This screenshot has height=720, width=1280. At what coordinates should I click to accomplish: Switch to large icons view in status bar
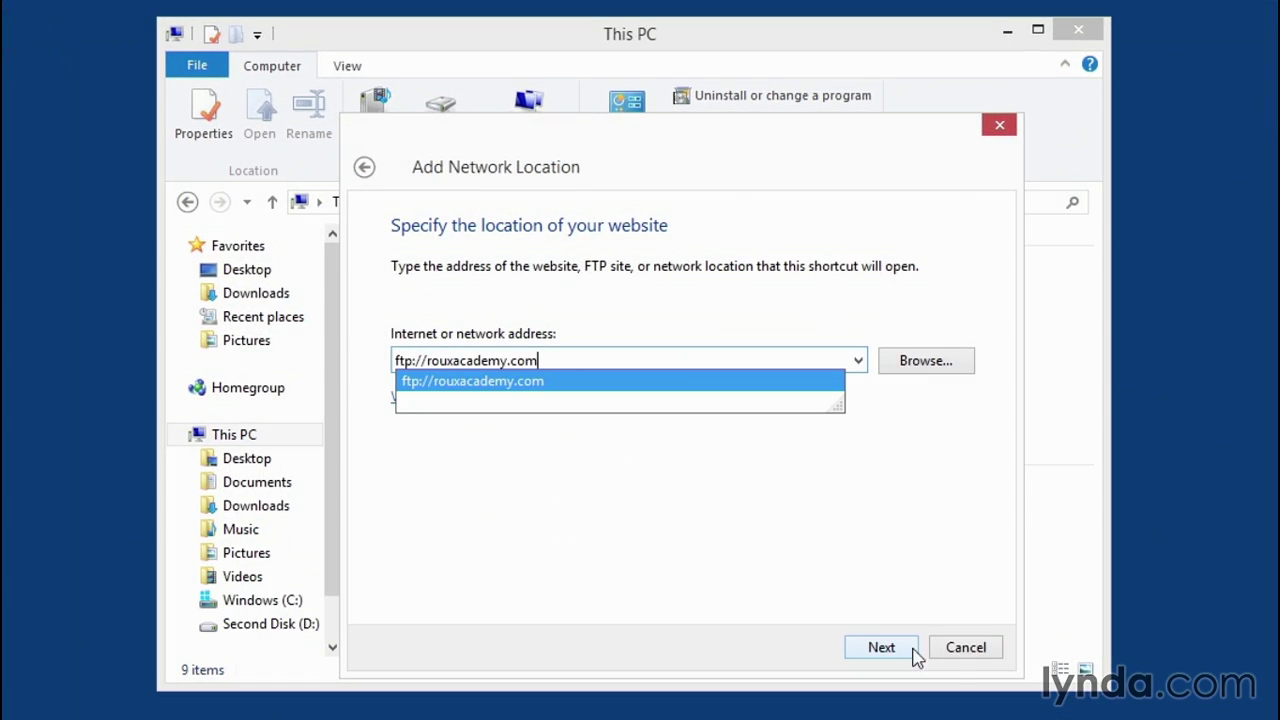pyautogui.click(x=1085, y=669)
